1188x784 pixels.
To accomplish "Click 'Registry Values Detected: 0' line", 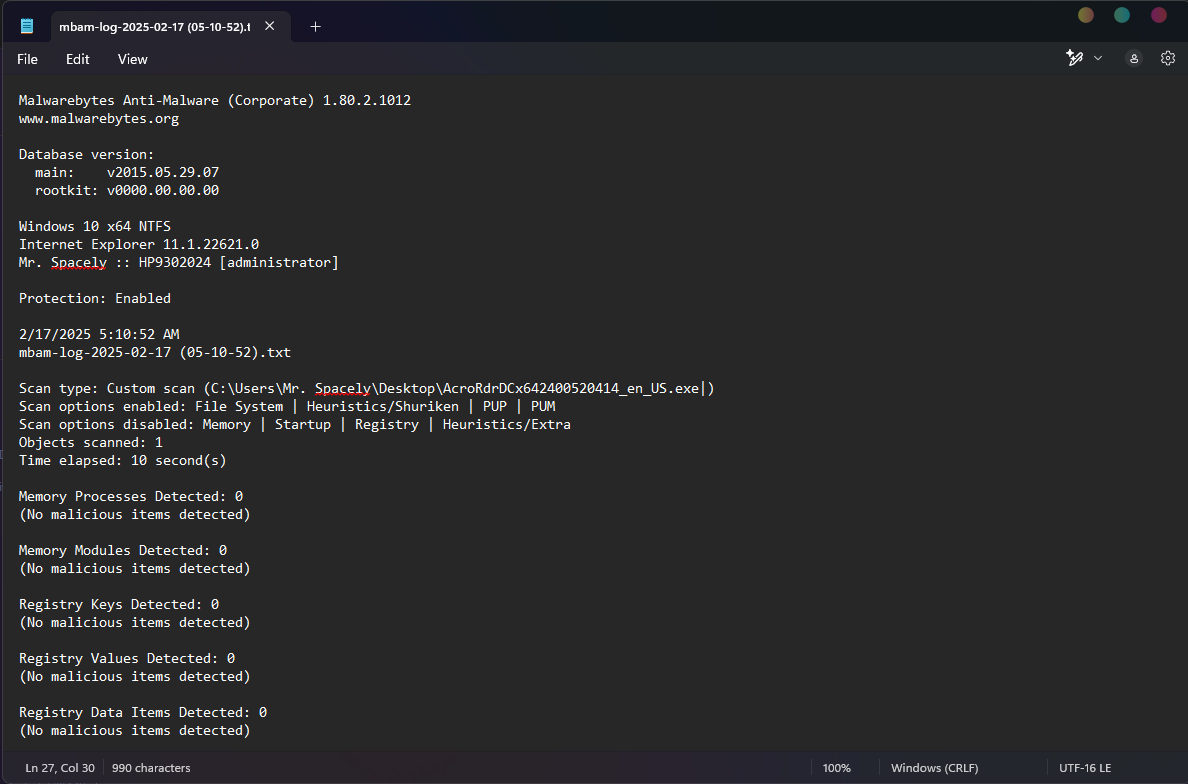I will pos(127,658).
